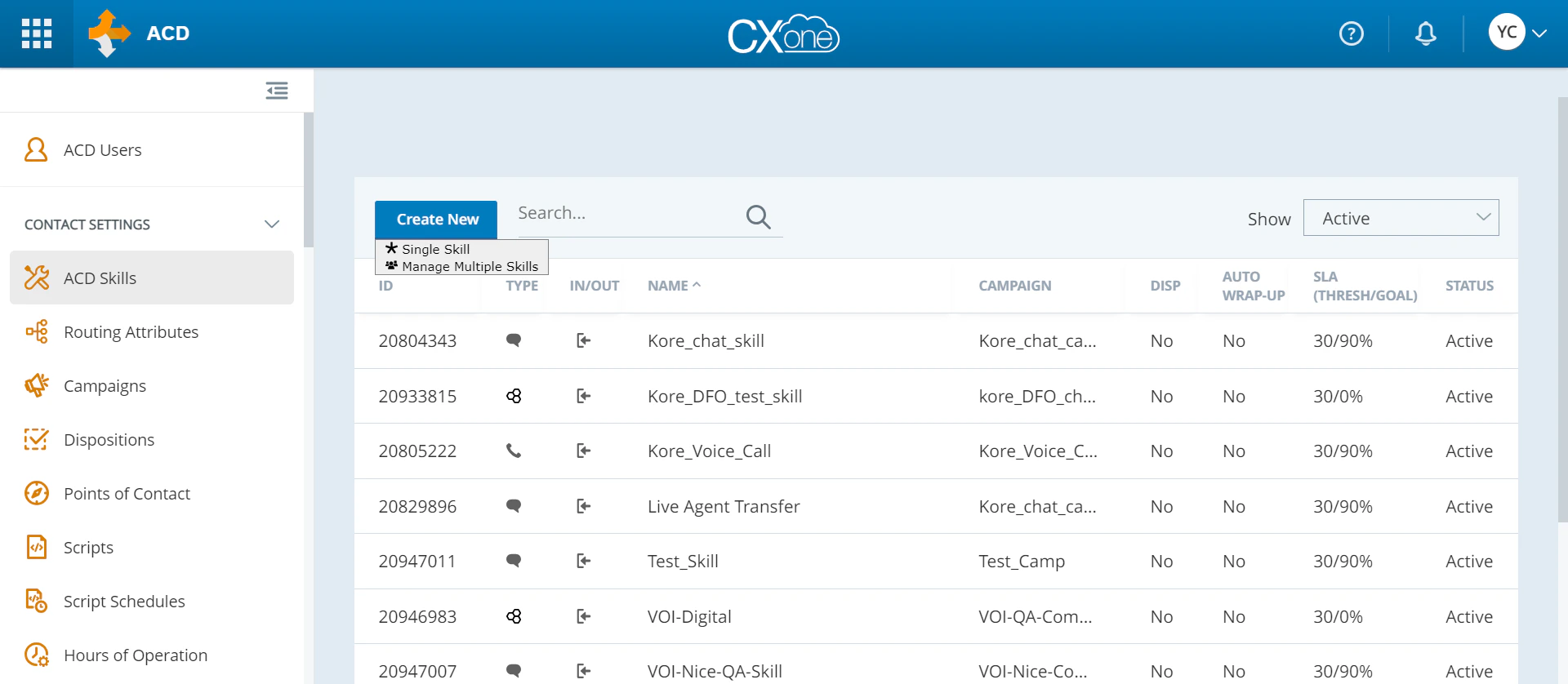Open the Live Agent Transfer skill
This screenshot has height=684, width=1568.
[x=724, y=507]
